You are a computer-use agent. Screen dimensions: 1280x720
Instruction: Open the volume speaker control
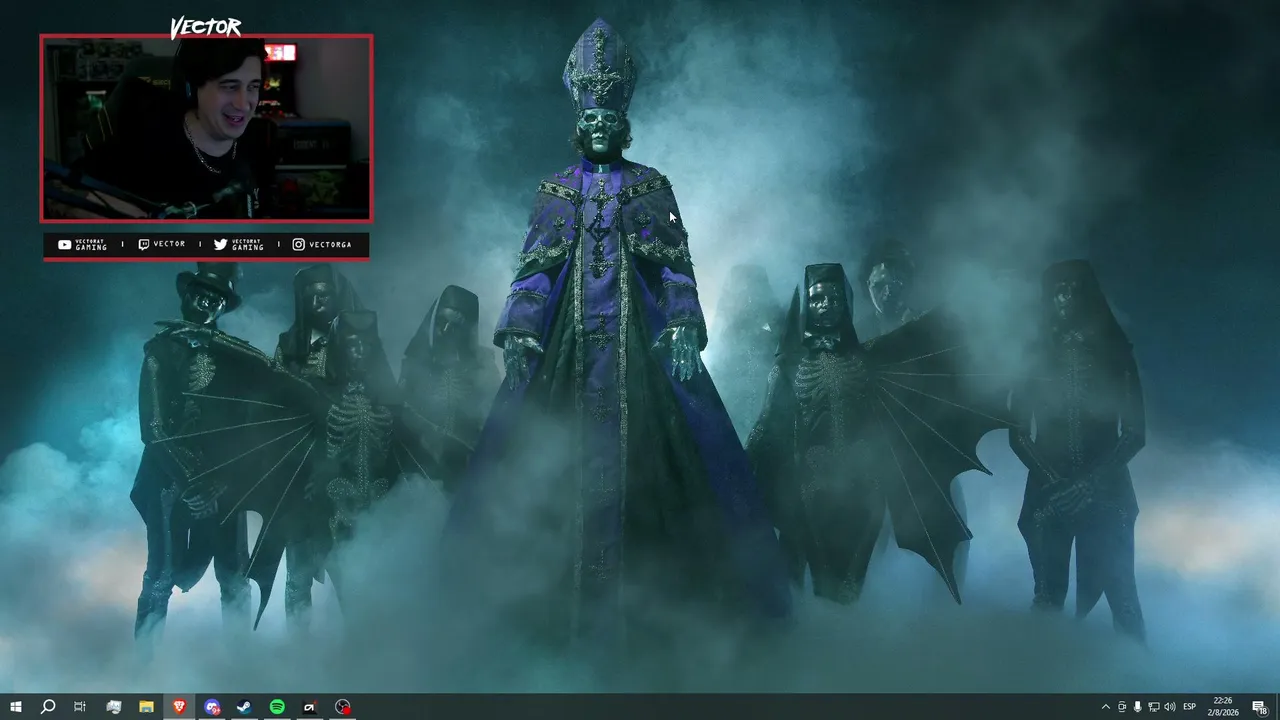(x=1170, y=707)
